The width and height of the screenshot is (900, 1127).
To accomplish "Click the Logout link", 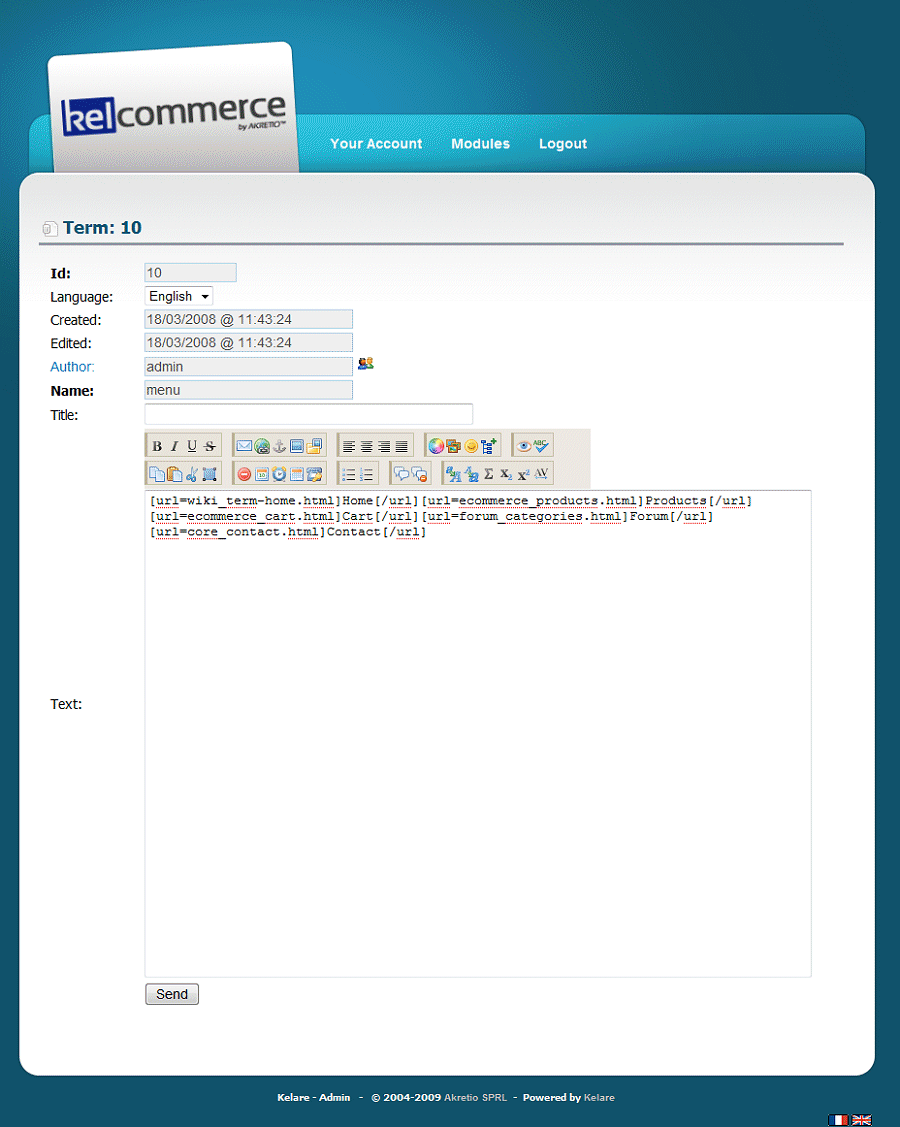I will 563,144.
